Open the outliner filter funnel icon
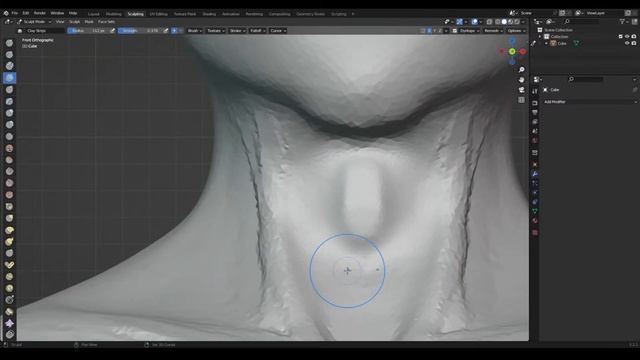 622,21
